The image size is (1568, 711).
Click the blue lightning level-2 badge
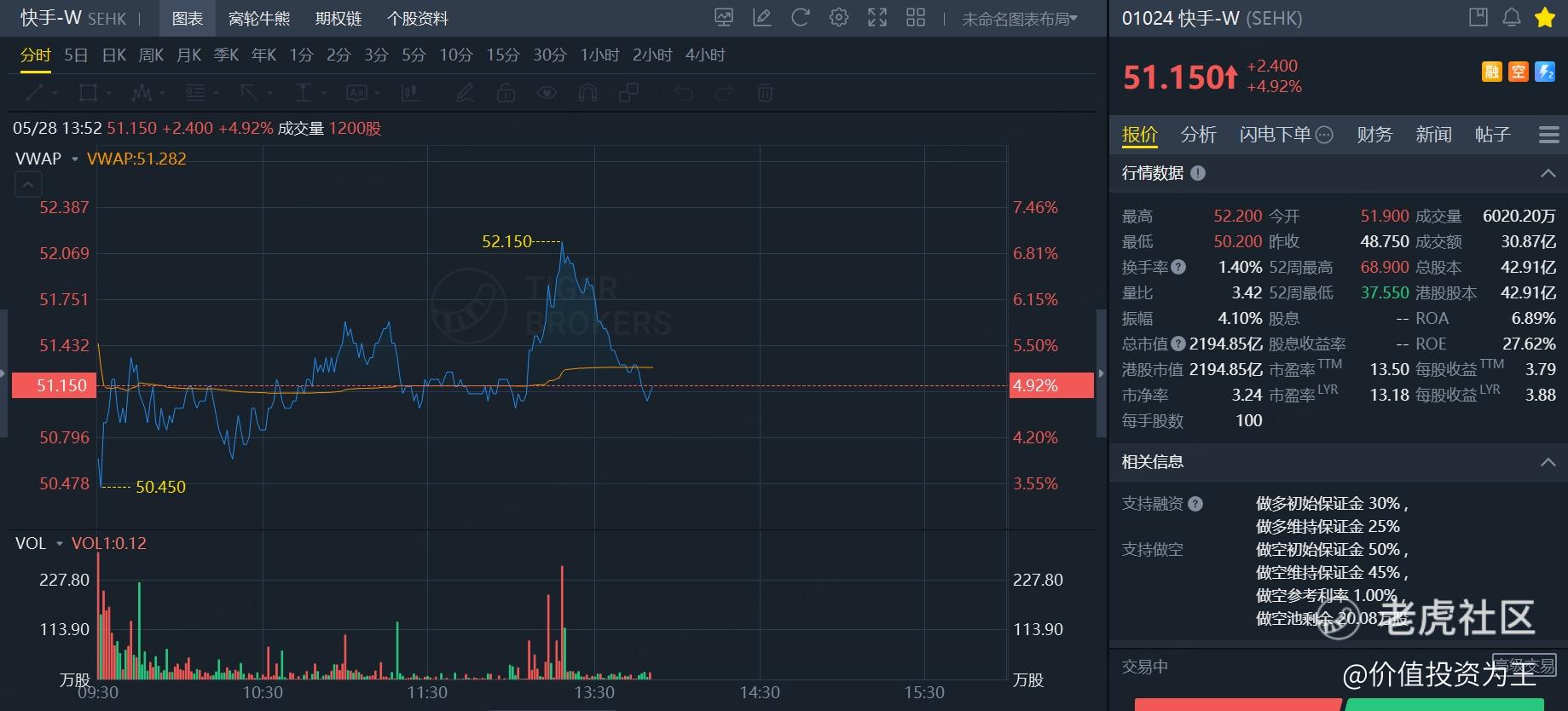point(1545,72)
